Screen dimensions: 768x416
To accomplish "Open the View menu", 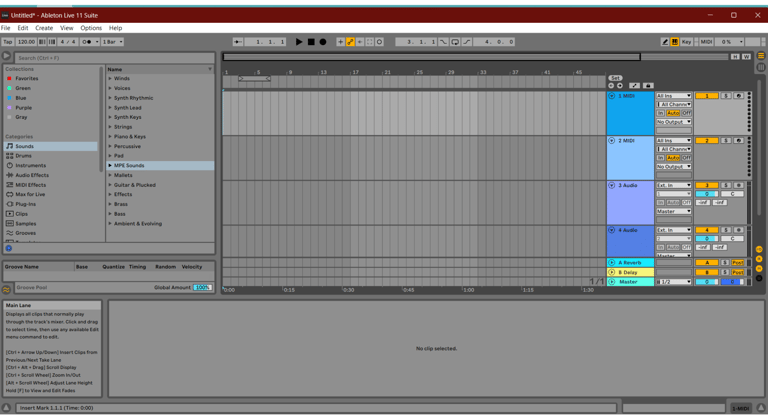I will pos(67,28).
